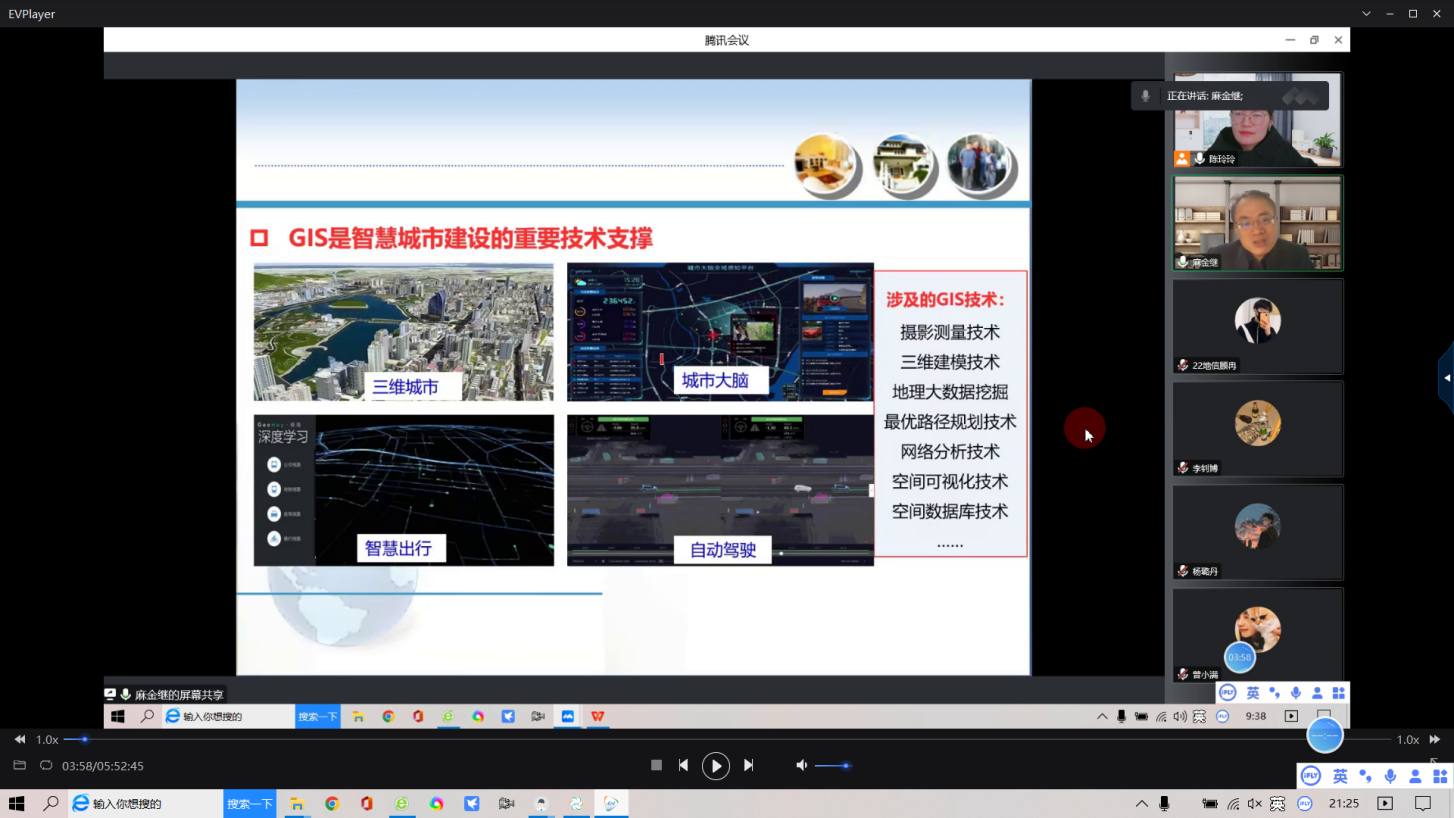Expand the collapsed right side panel arrow
Viewport: 1454px width, 818px height.
(x=1446, y=378)
